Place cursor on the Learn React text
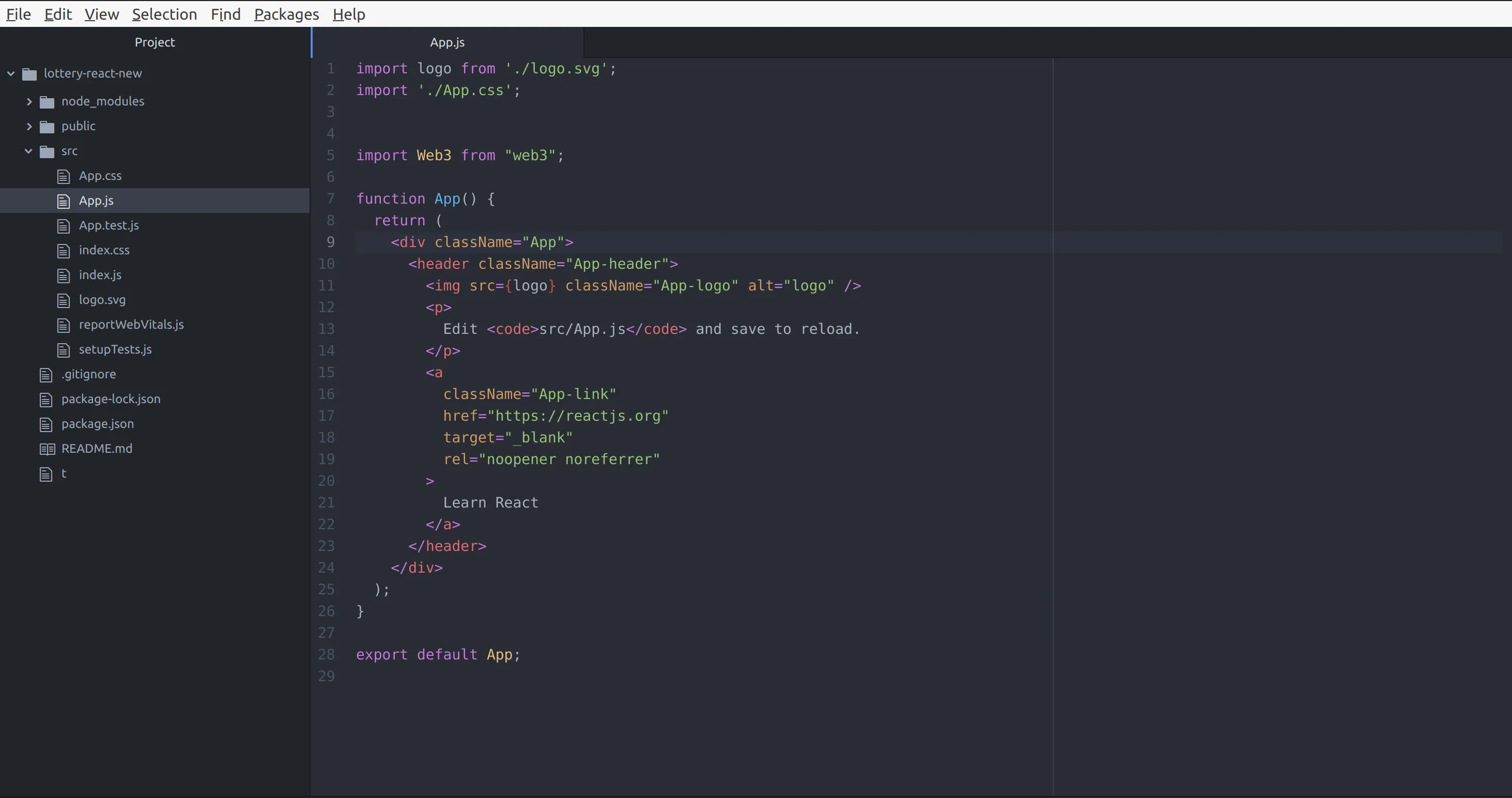 tap(490, 503)
